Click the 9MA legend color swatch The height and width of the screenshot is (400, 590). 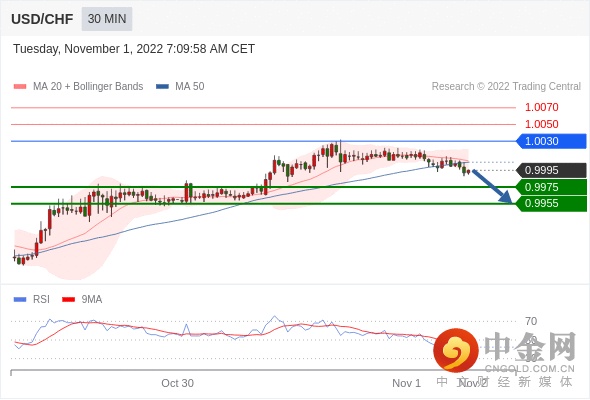click(x=68, y=300)
